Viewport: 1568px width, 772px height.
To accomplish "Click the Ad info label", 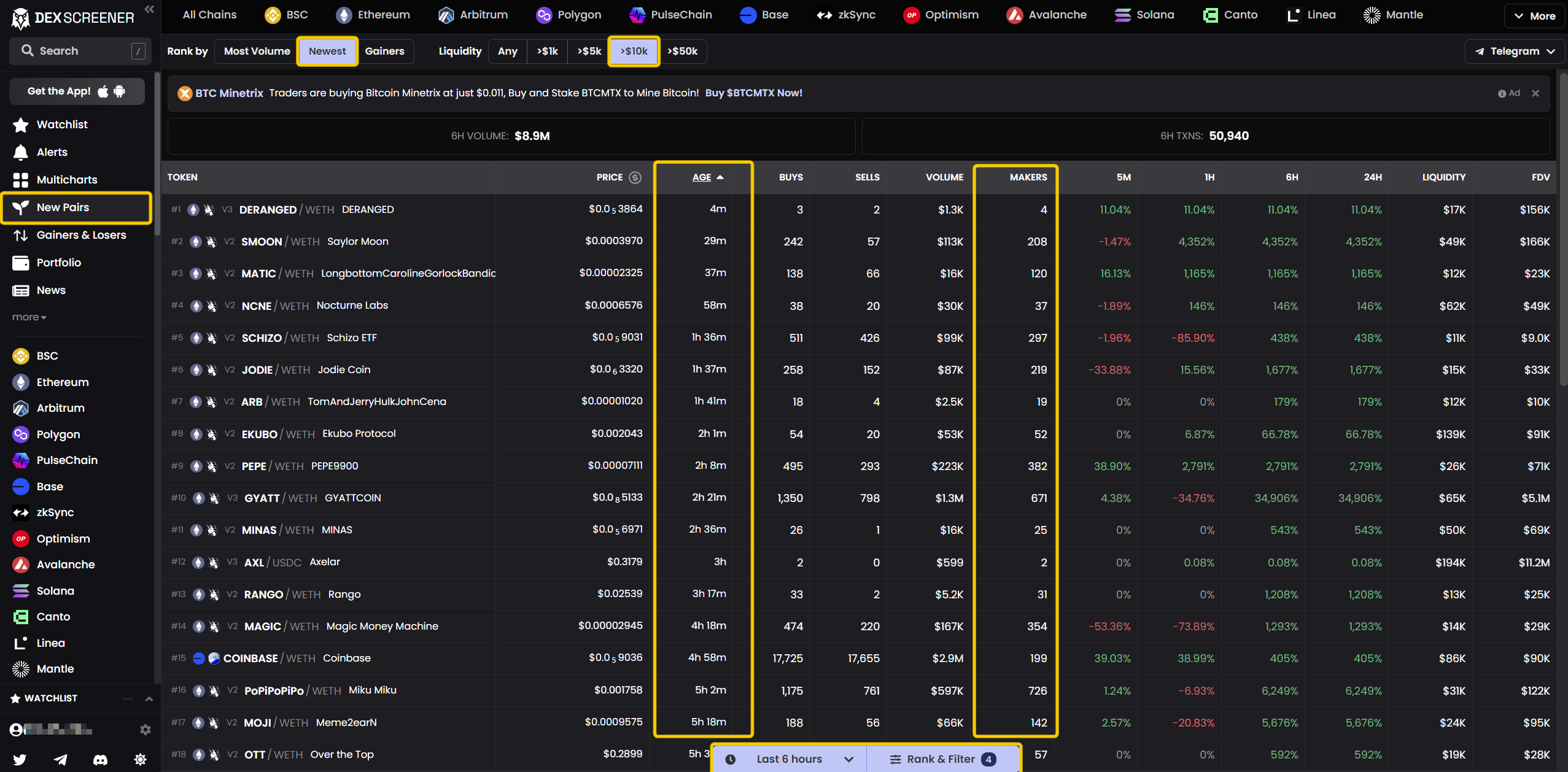I will [x=1509, y=93].
